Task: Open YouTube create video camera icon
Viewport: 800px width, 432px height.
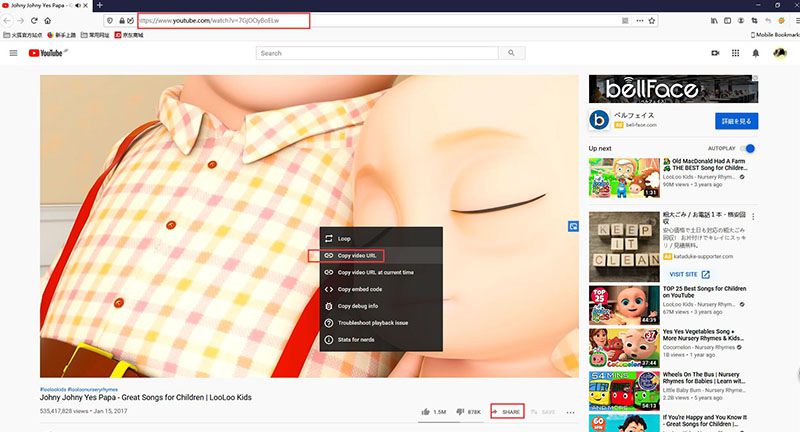Action: pyautogui.click(x=715, y=53)
